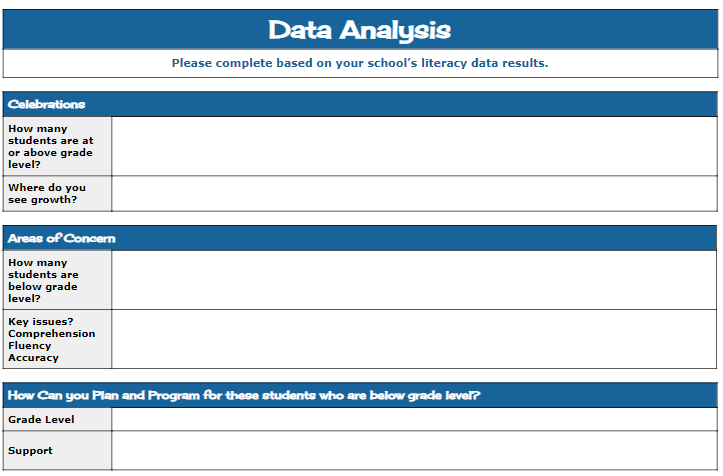Focus the Grade Level input field
This screenshot has height=476, width=723.
(x=414, y=419)
